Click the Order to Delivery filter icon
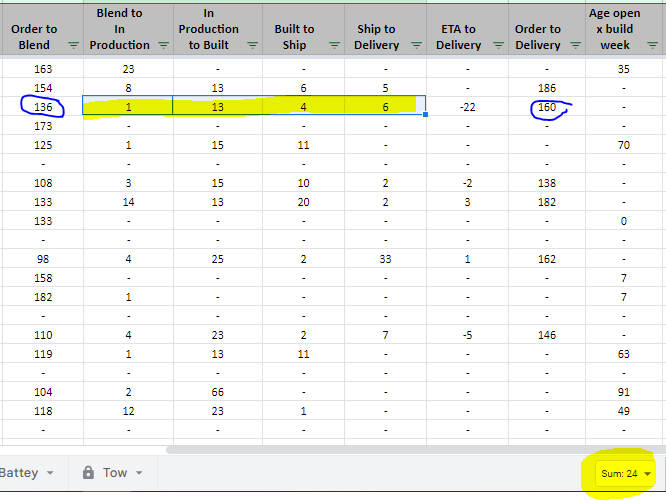The width and height of the screenshot is (666, 500). pyautogui.click(x=574, y=46)
